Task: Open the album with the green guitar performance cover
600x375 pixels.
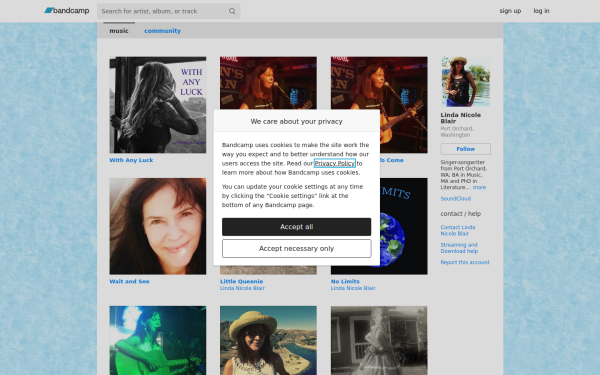Action: [x=158, y=340]
